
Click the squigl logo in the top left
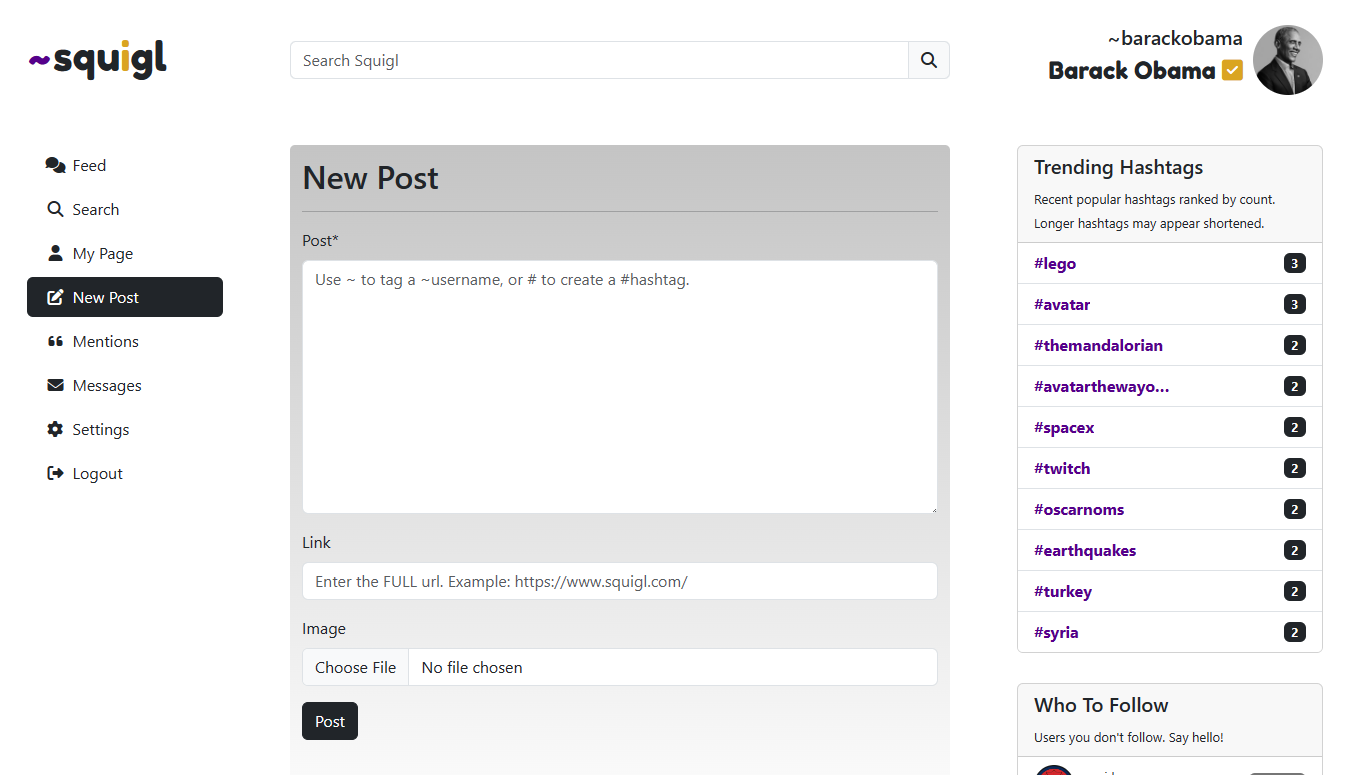97,60
